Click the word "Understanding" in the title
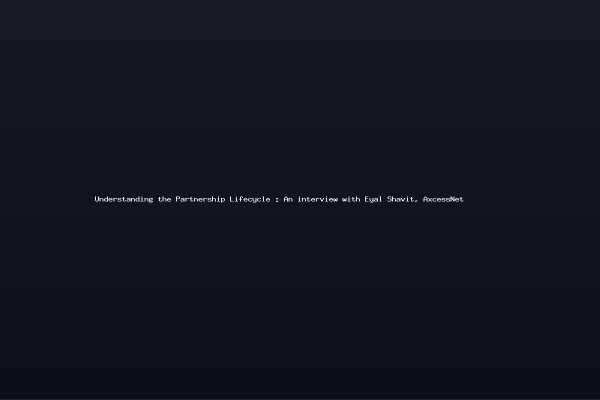The height and width of the screenshot is (400, 600). tap(124, 199)
